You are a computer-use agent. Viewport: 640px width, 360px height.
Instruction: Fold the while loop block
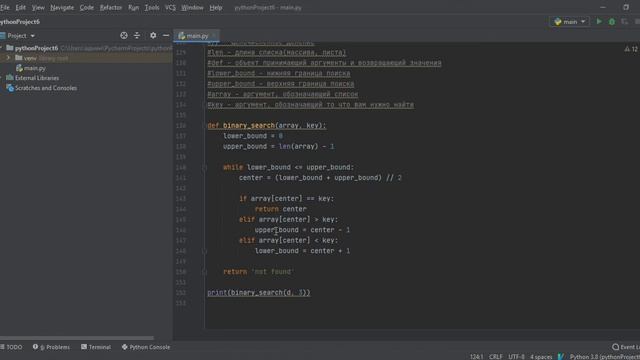click(x=204, y=167)
